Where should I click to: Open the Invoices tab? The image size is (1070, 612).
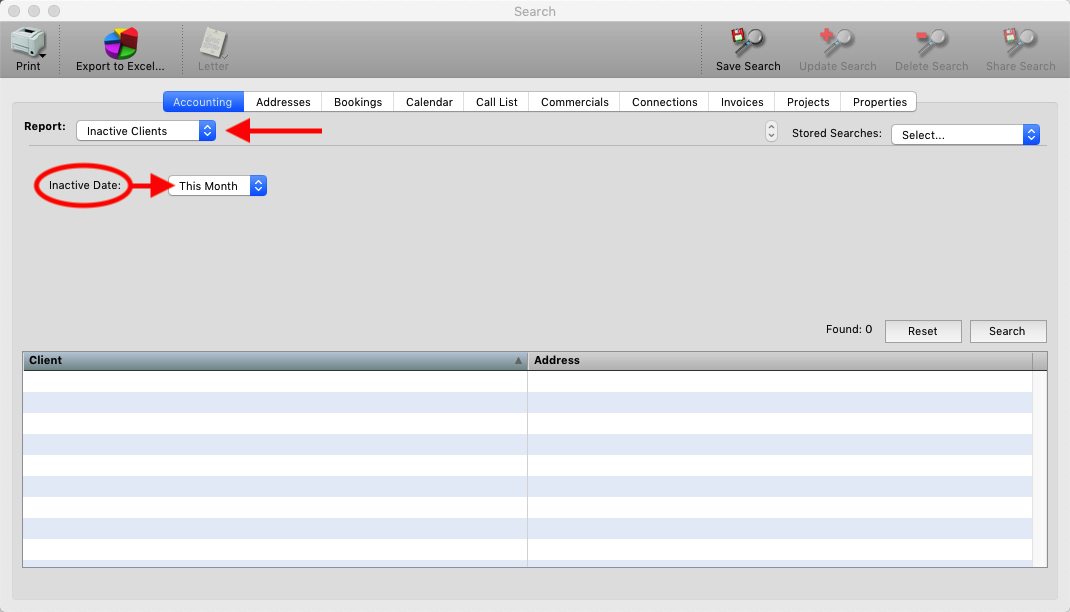tap(742, 102)
